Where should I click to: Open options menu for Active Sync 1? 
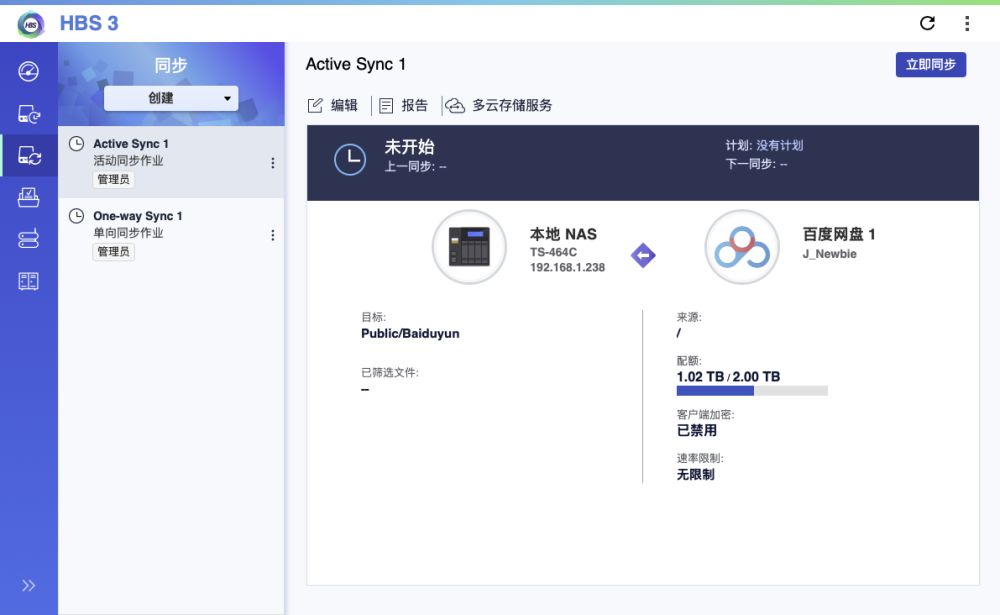273,163
